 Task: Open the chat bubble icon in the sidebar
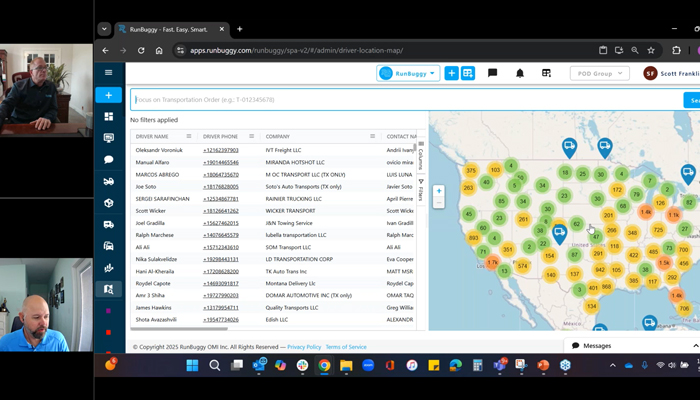pyautogui.click(x=108, y=160)
